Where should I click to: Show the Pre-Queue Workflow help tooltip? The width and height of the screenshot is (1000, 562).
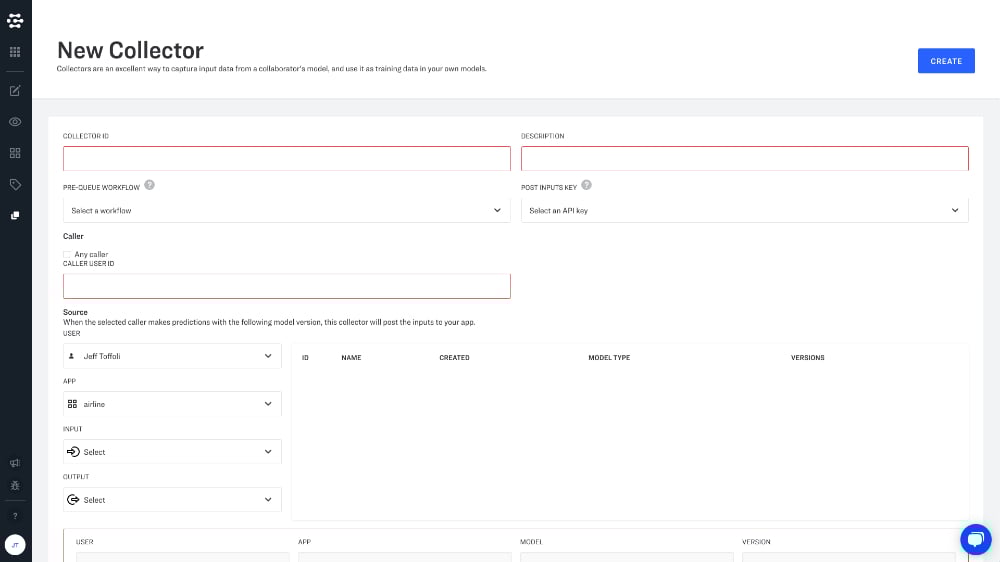tap(149, 185)
